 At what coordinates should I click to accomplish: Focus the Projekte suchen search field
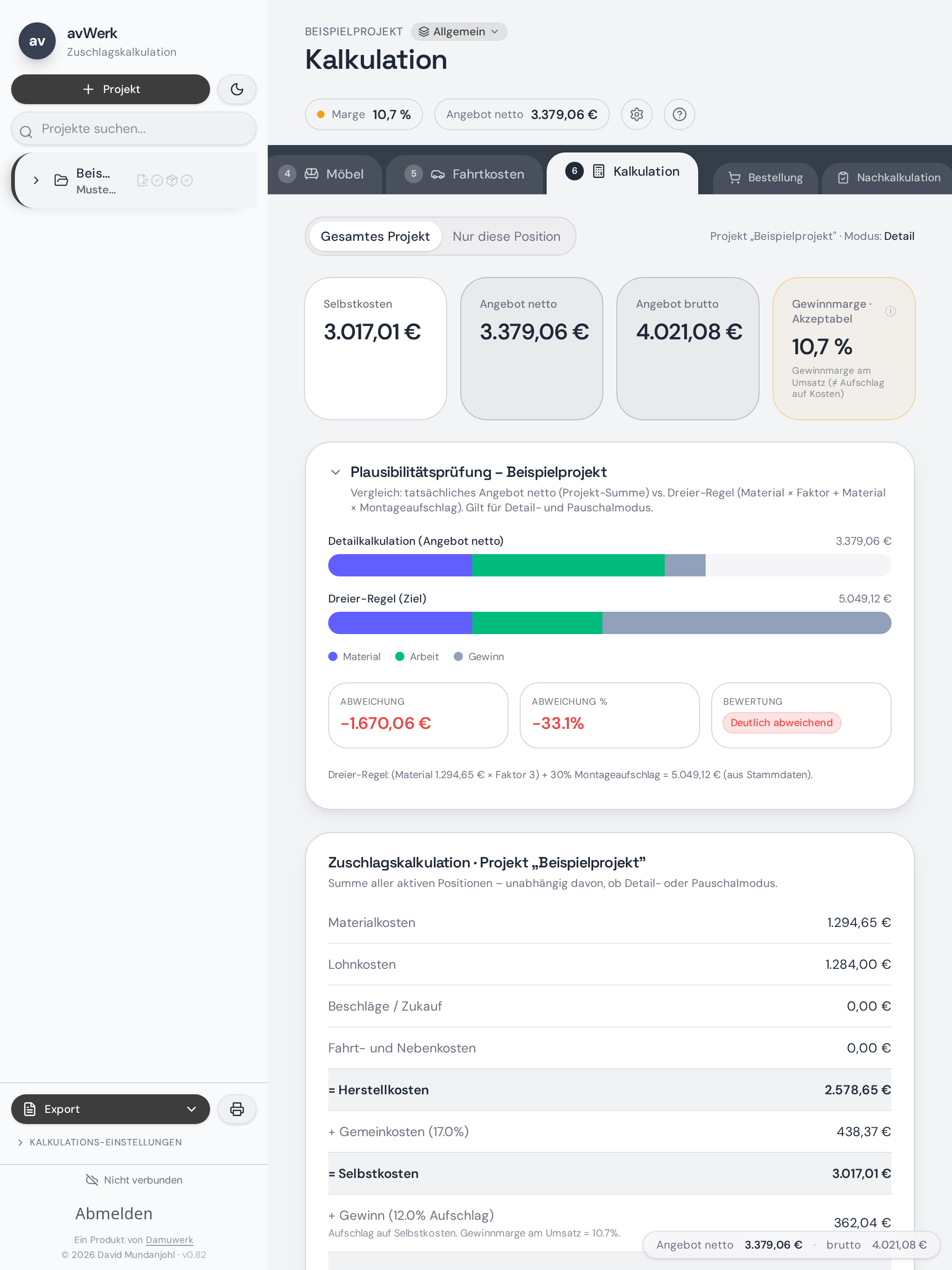133,129
